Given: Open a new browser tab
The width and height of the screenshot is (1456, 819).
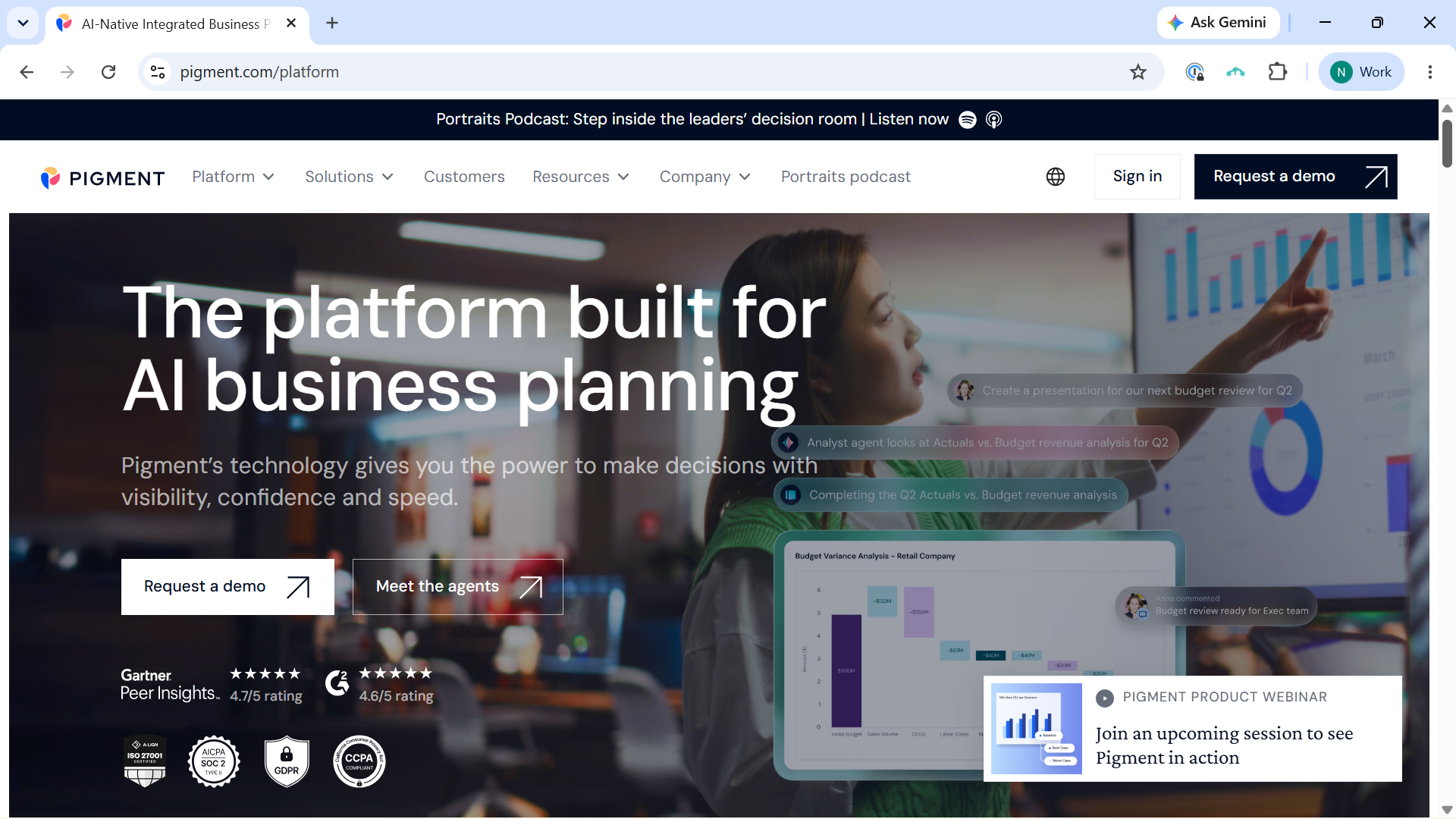Looking at the screenshot, I should [x=332, y=24].
